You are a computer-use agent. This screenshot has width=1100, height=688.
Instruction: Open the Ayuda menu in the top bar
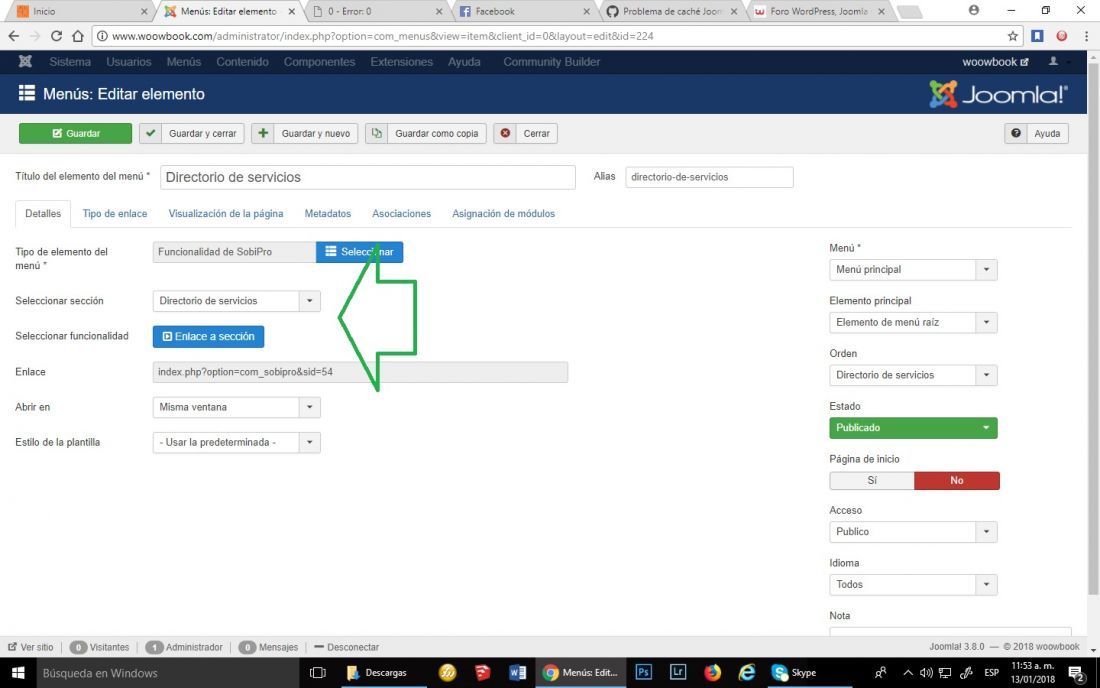pos(464,62)
